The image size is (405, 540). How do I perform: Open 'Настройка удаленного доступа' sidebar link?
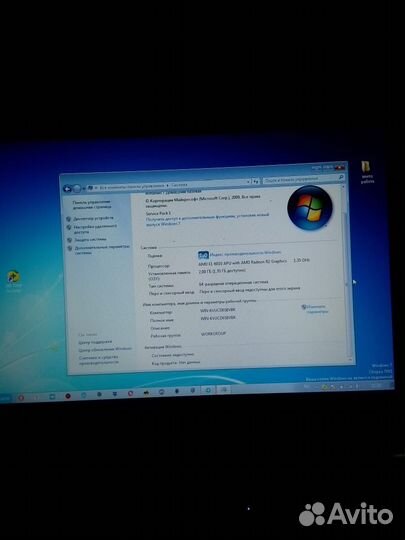click(x=95, y=229)
